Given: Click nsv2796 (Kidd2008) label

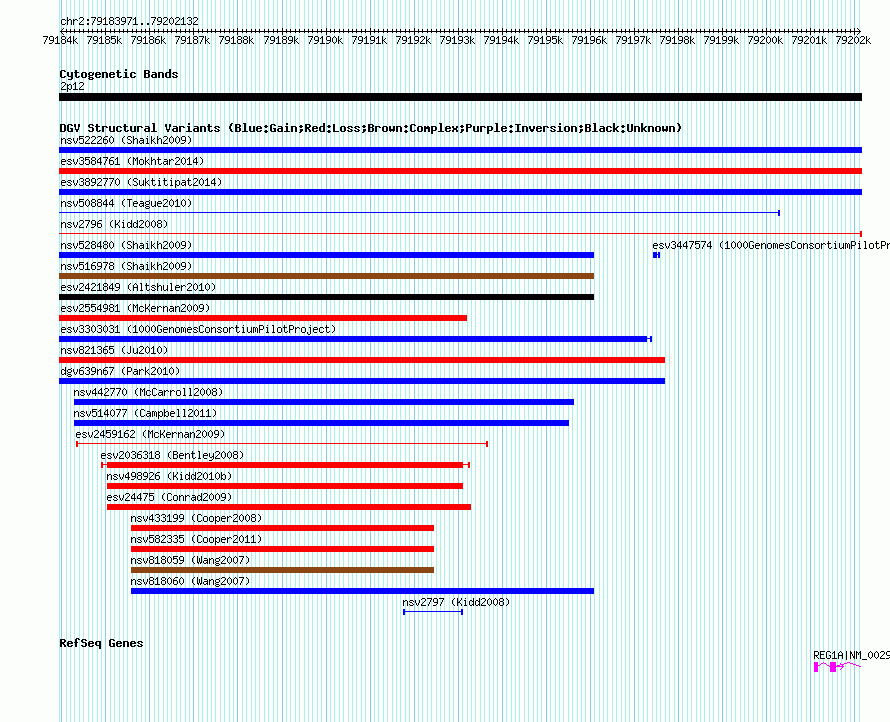Looking at the screenshot, I should (114, 224).
